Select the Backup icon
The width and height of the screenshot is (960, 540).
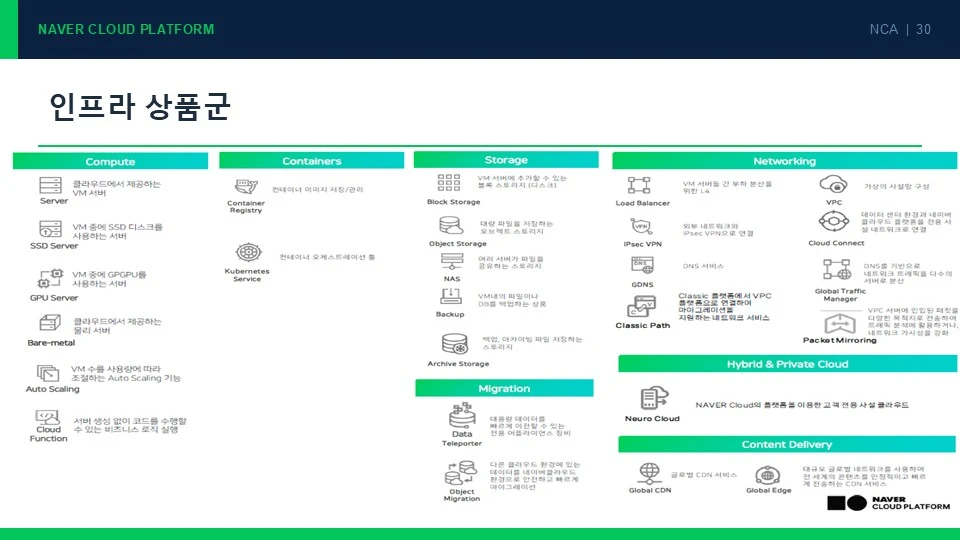point(451,296)
